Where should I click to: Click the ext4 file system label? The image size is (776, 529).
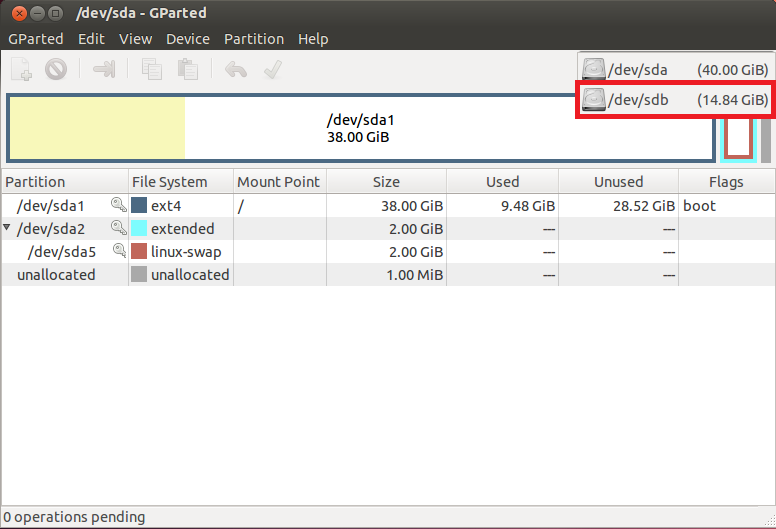pyautogui.click(x=166, y=206)
